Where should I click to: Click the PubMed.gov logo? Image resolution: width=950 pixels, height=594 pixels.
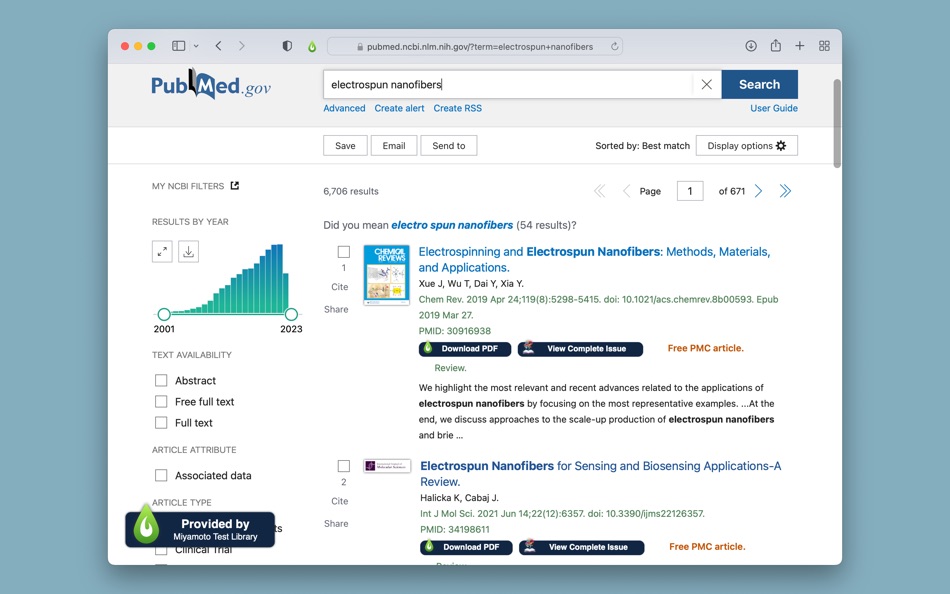tap(211, 84)
